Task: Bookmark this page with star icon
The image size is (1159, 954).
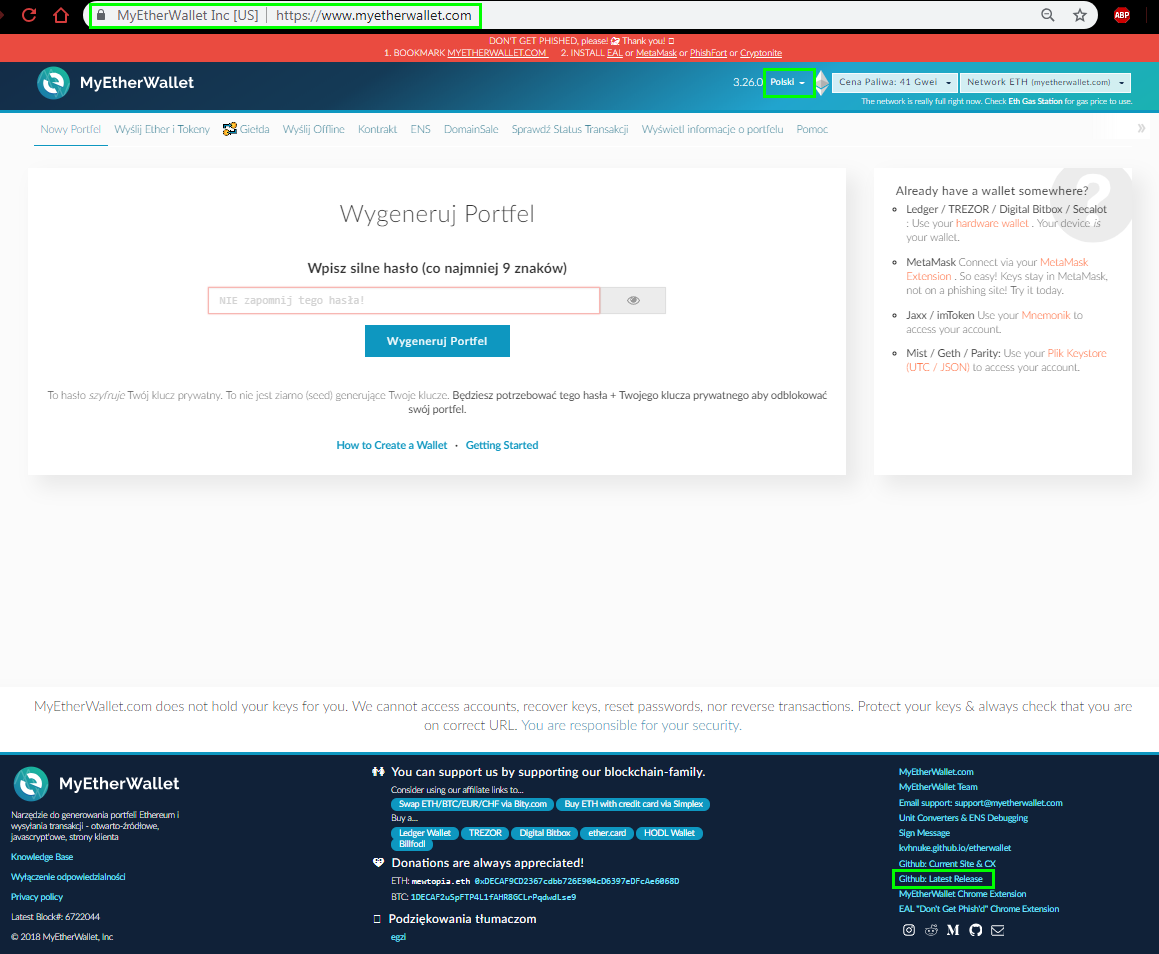Action: coord(1080,15)
